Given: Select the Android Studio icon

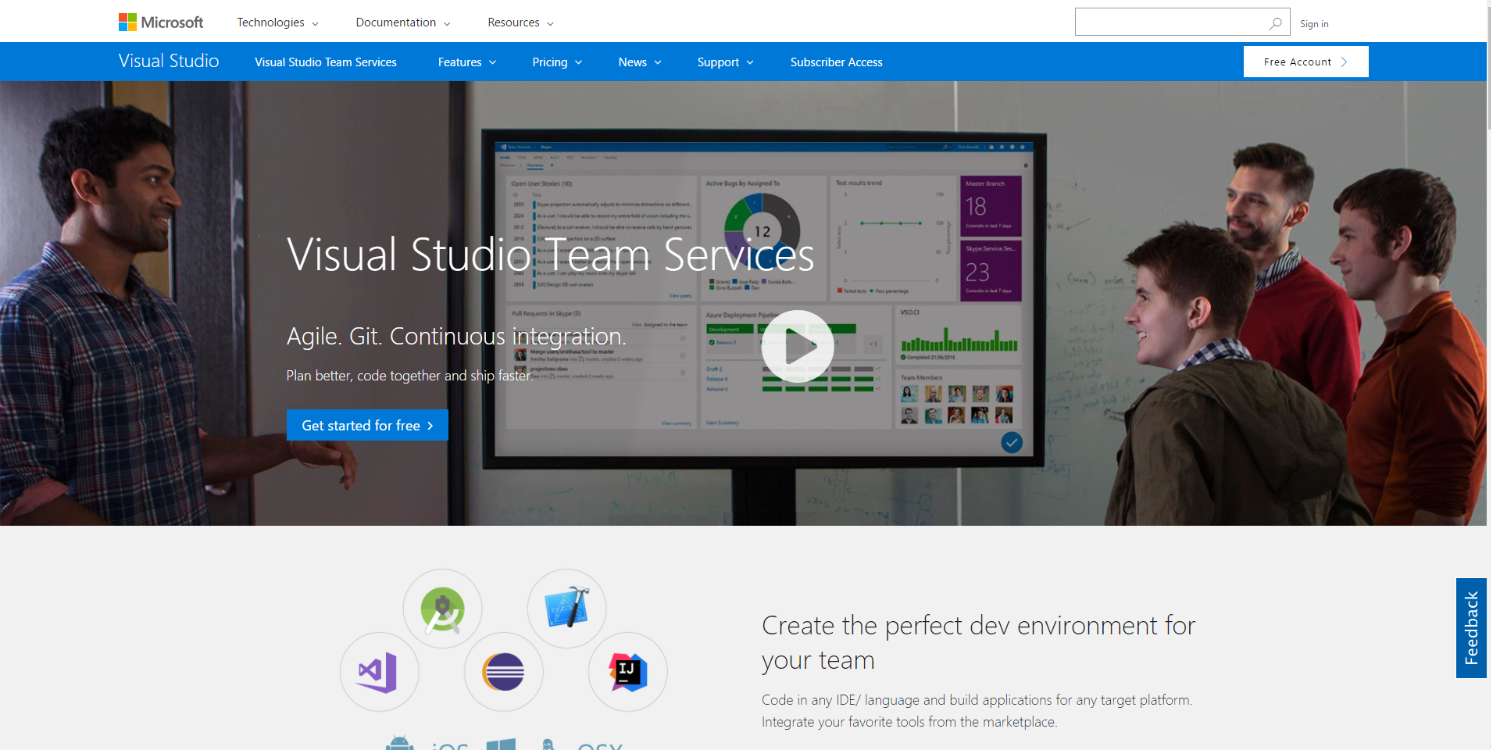Looking at the screenshot, I should pos(442,609).
